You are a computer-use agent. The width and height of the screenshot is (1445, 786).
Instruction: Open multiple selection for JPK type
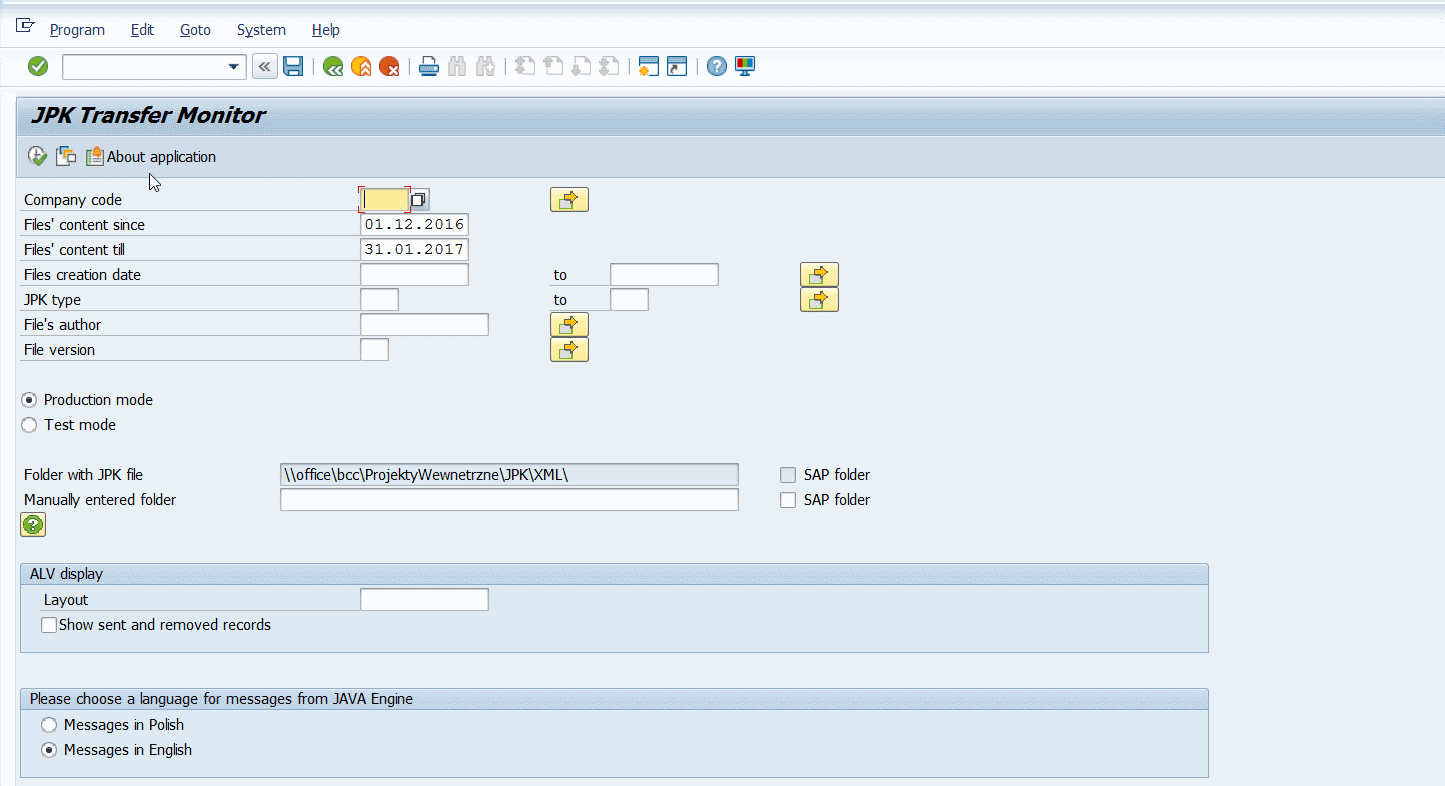819,300
